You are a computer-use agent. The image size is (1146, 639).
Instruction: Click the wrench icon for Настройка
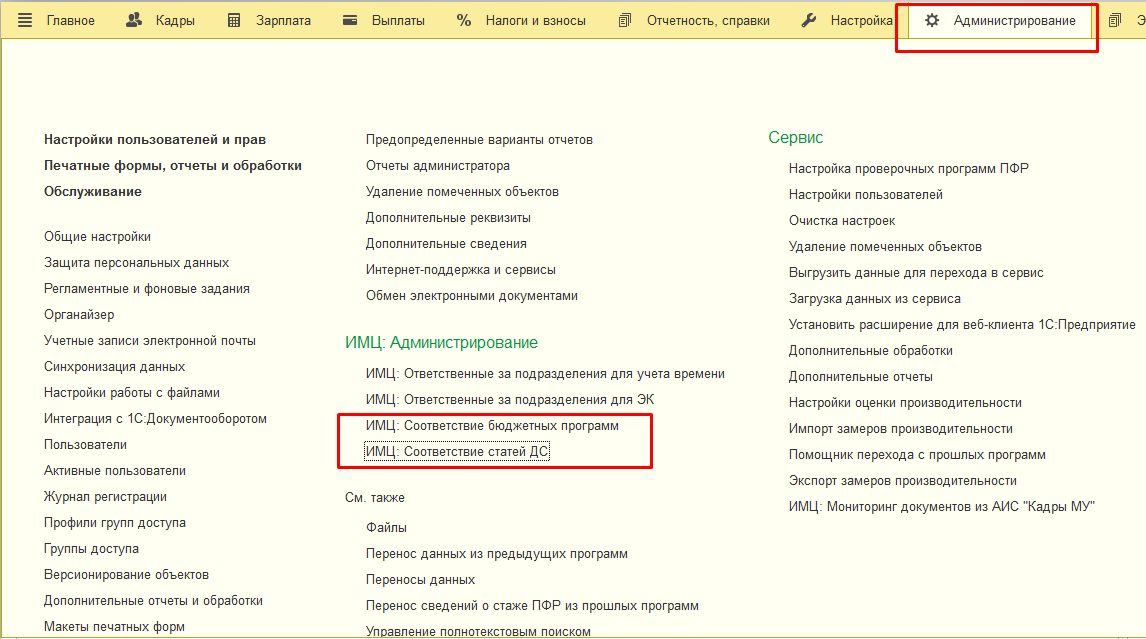pyautogui.click(x=810, y=20)
